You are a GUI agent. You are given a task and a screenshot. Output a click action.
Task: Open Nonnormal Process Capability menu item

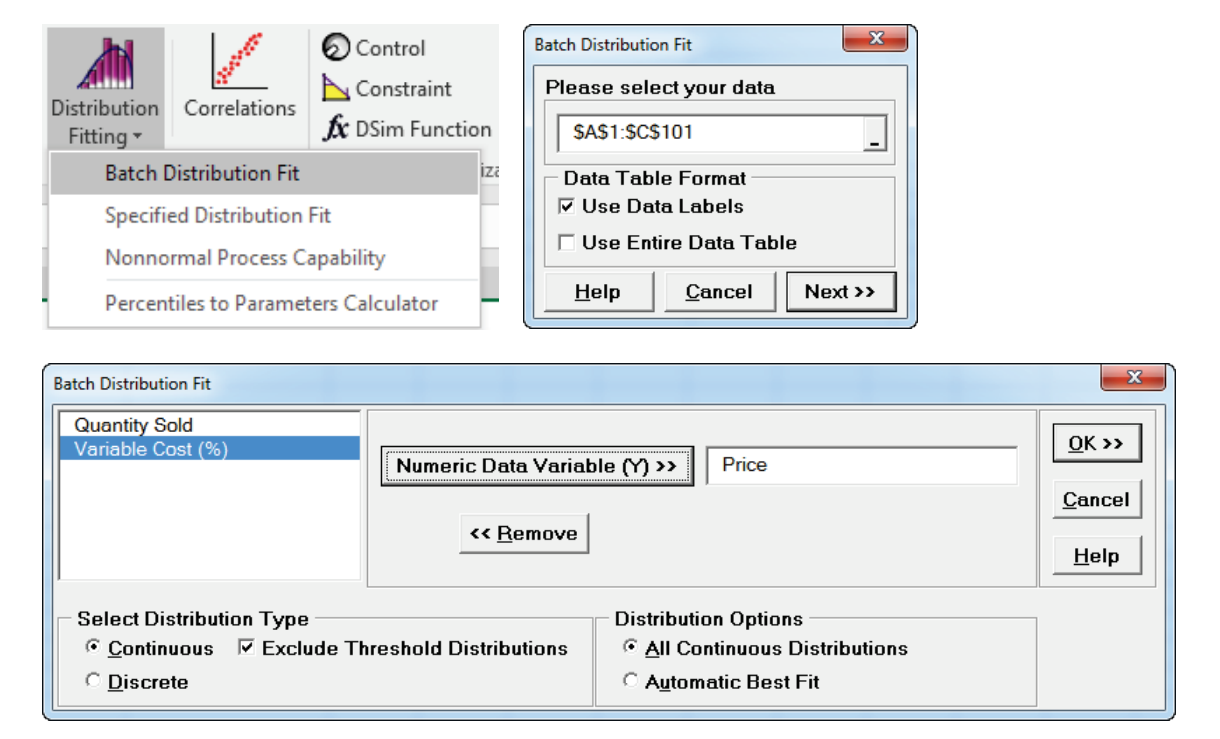pyautogui.click(x=244, y=258)
